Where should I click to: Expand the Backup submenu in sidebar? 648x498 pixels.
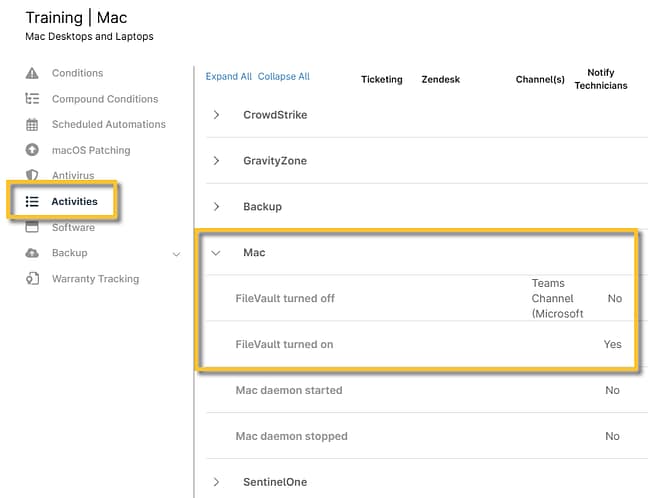[176, 254]
